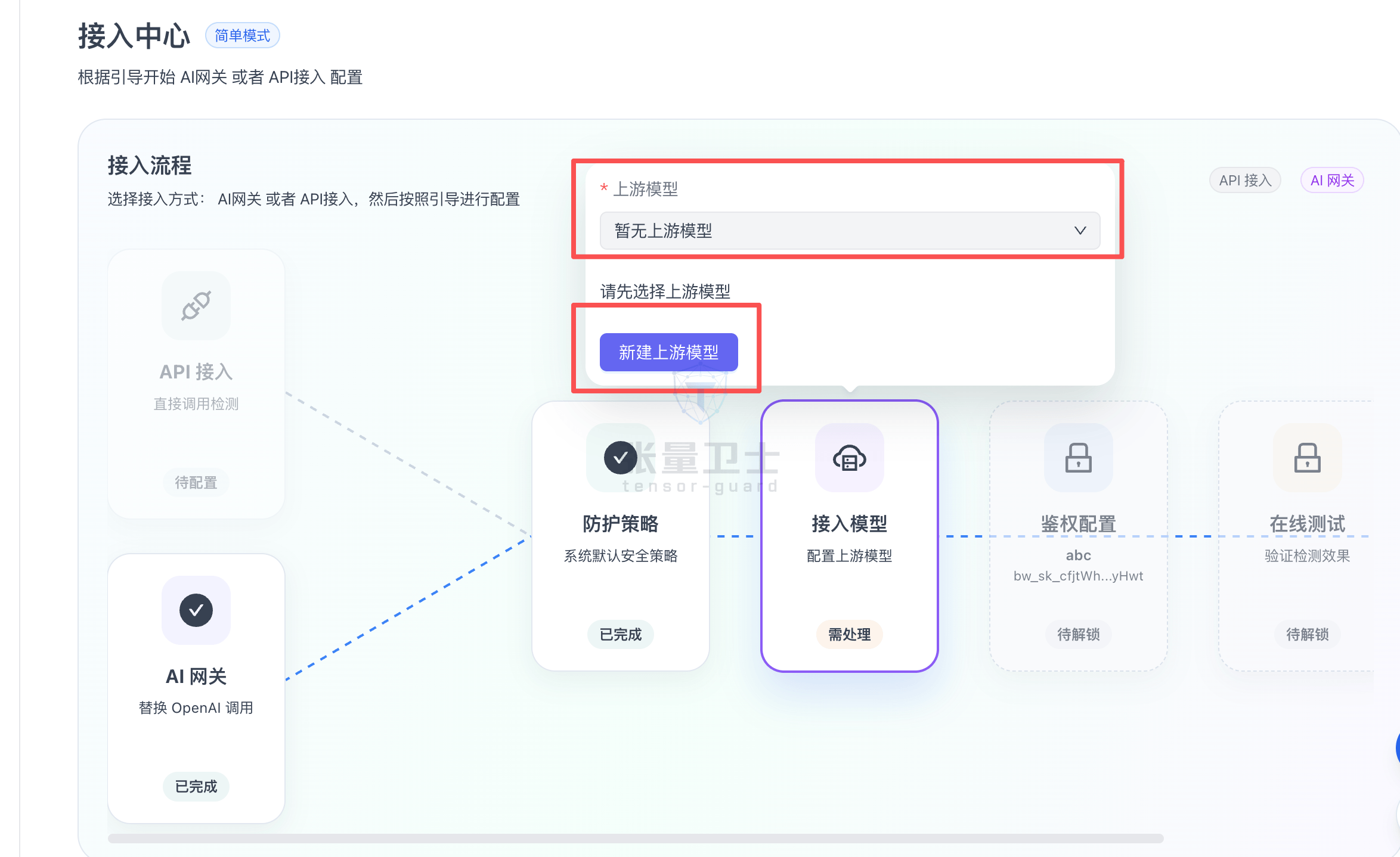The image size is (1400, 857).
Task: Click the abc key name text
Action: 1079,555
